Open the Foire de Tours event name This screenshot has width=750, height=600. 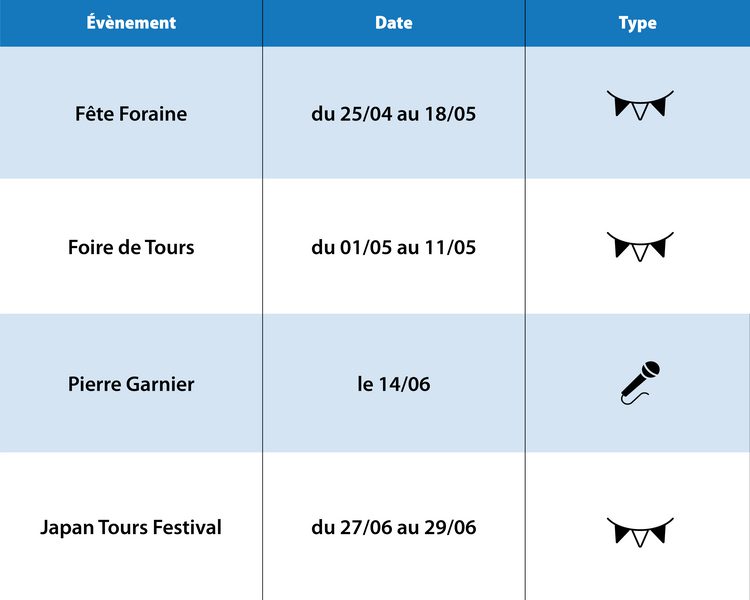131,247
